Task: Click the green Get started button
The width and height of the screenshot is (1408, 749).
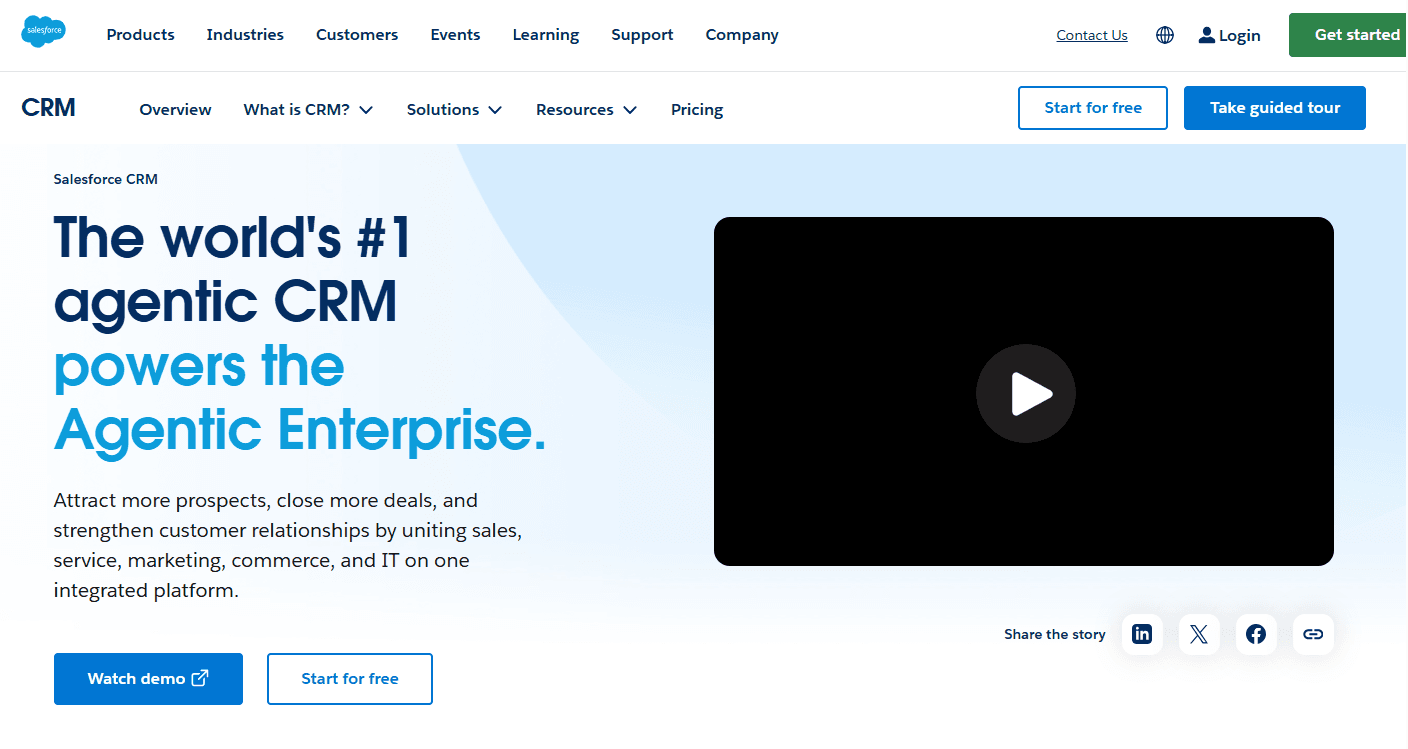Action: click(1349, 35)
